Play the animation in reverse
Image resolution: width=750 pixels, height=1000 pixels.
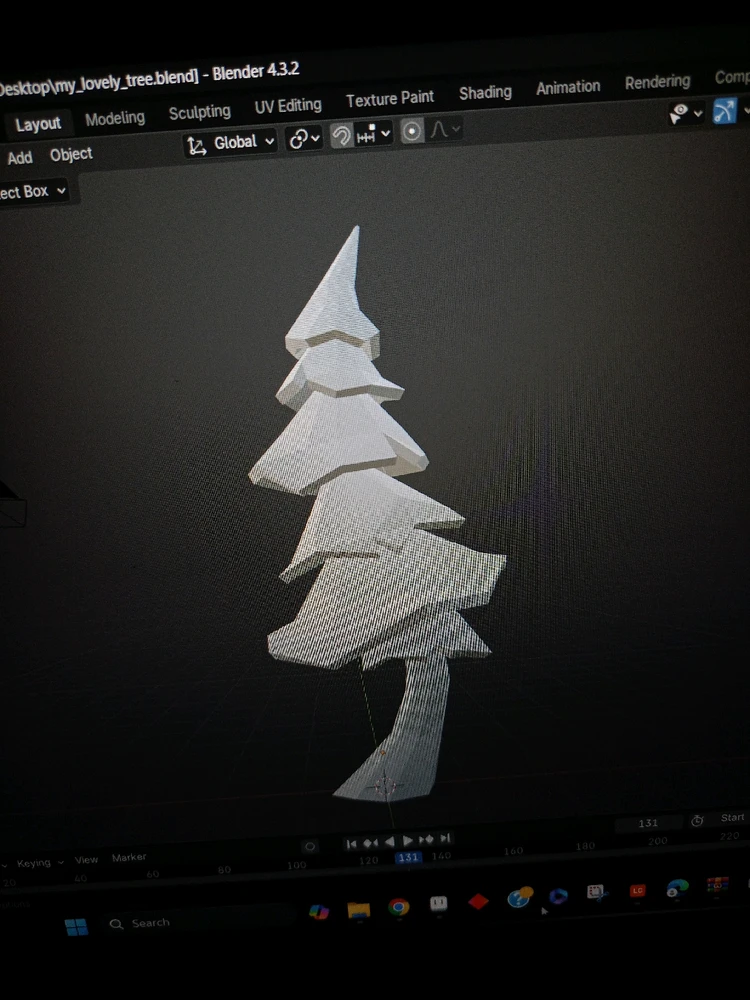[x=390, y=842]
